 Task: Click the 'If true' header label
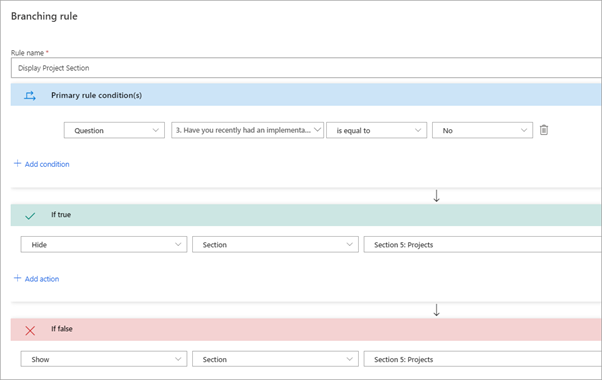coord(61,215)
